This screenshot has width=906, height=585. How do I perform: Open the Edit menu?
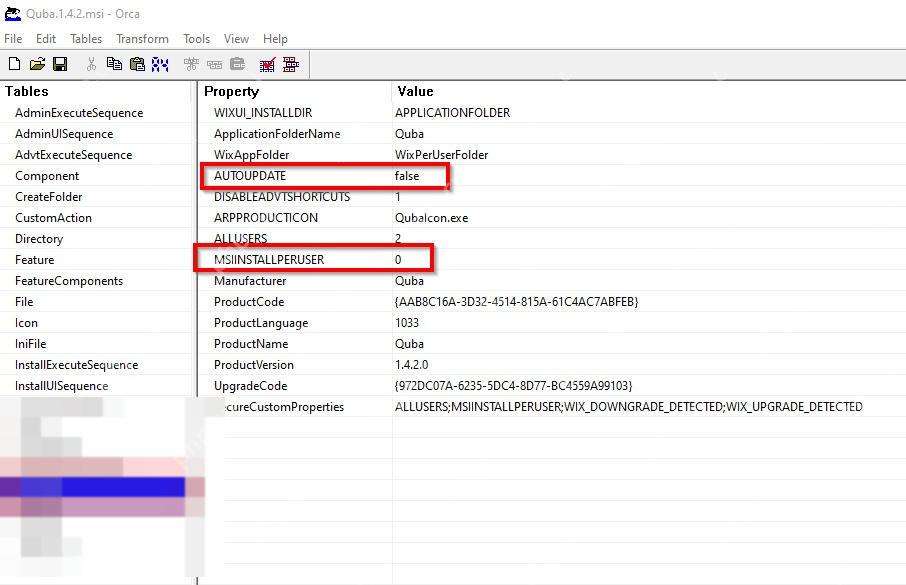(x=46, y=39)
